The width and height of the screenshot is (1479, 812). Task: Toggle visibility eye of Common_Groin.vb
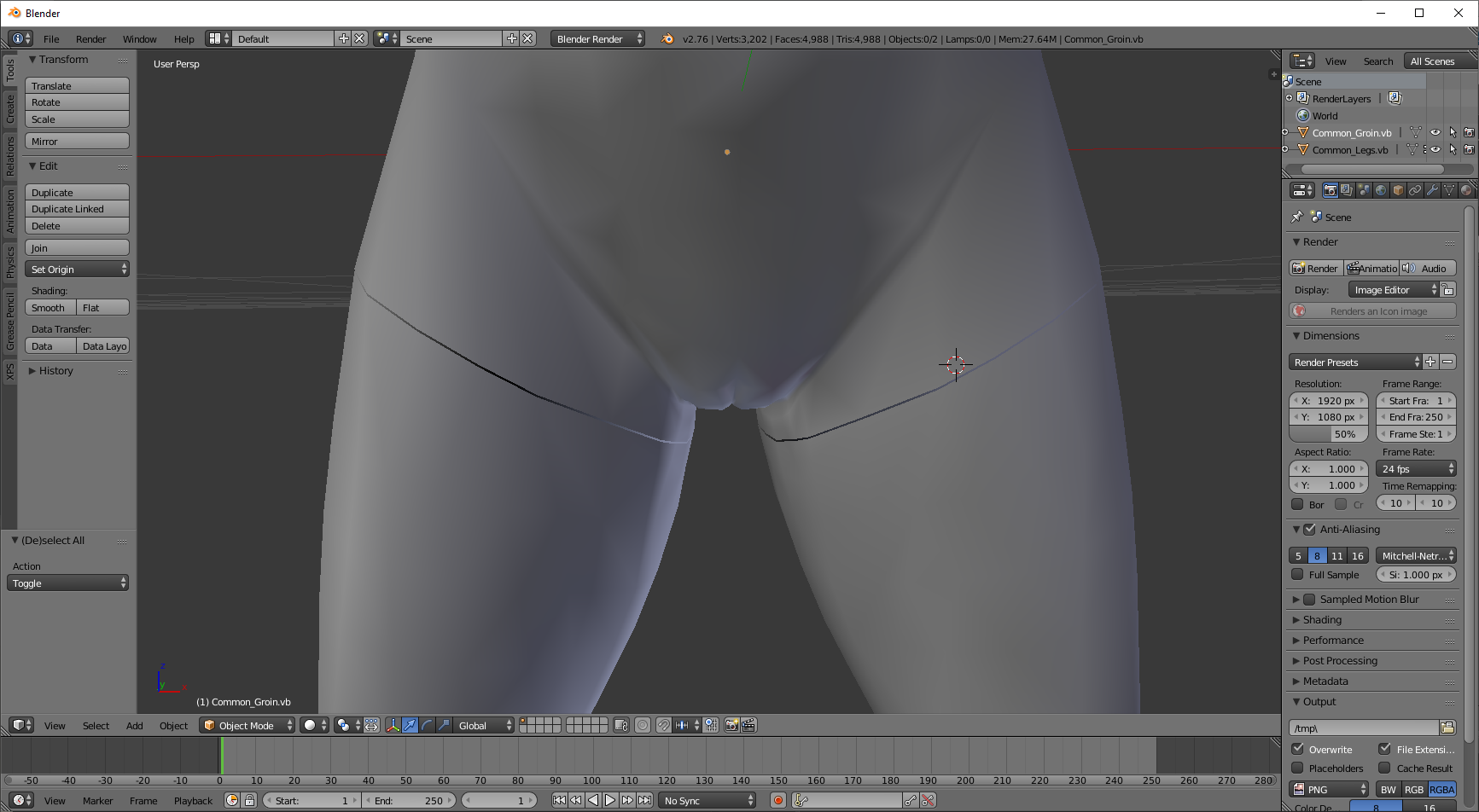(1435, 132)
